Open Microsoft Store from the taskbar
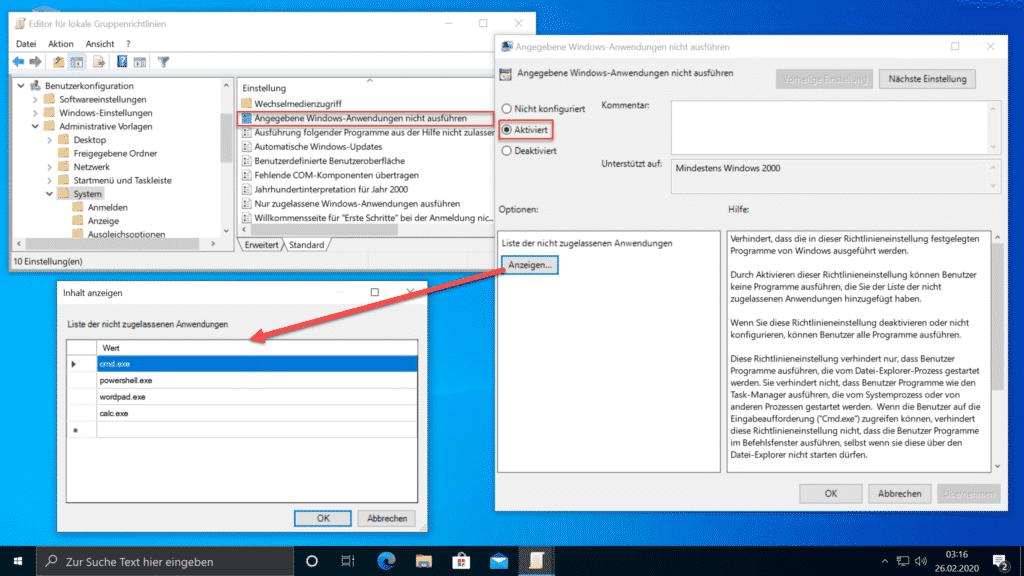The image size is (1024, 576). pyautogui.click(x=461, y=561)
